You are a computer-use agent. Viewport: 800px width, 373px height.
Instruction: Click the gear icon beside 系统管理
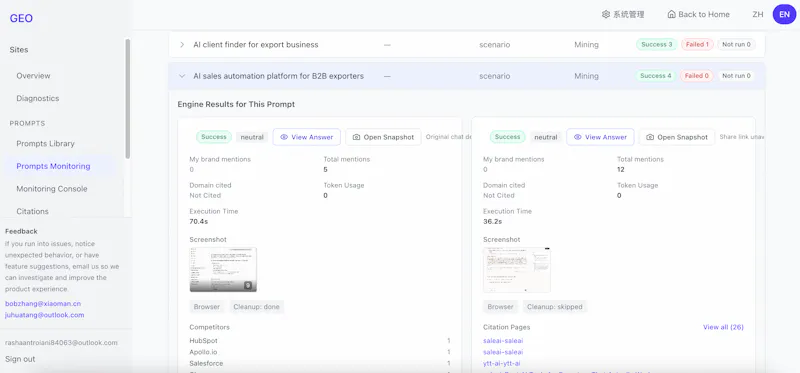coord(606,14)
